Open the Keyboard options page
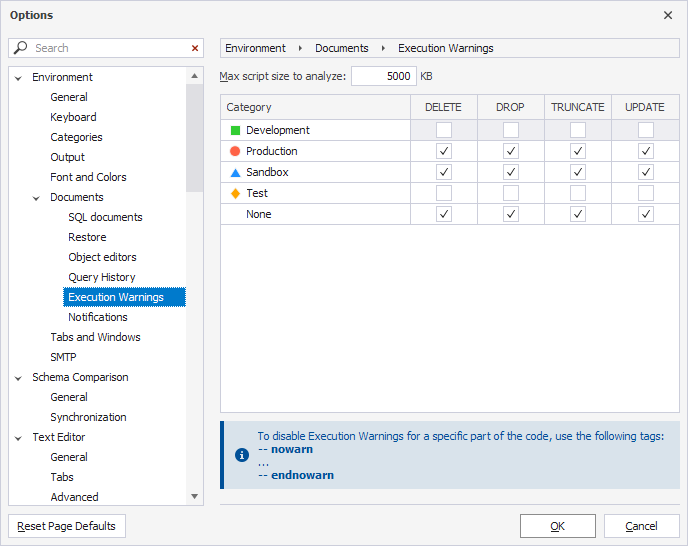688x546 pixels. pyautogui.click(x=73, y=117)
